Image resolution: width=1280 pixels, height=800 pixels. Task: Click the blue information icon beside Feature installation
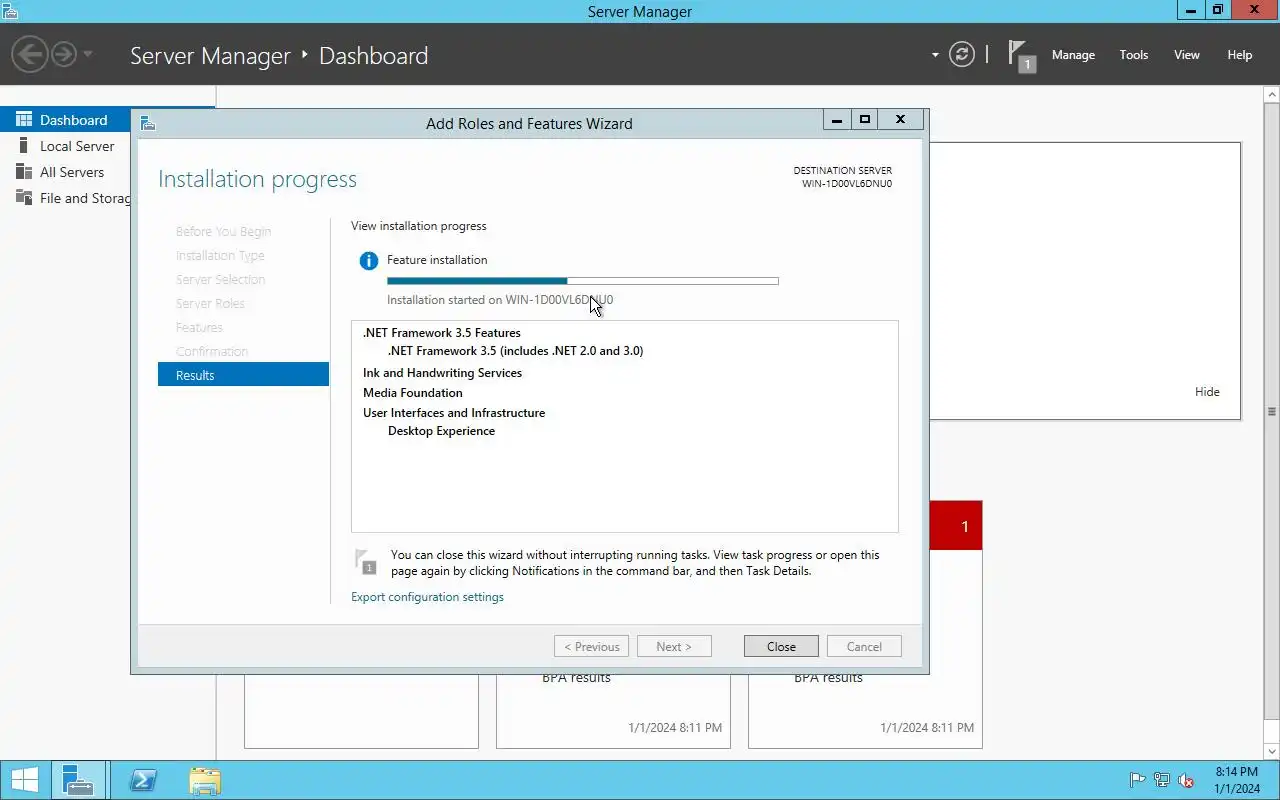pos(369,261)
